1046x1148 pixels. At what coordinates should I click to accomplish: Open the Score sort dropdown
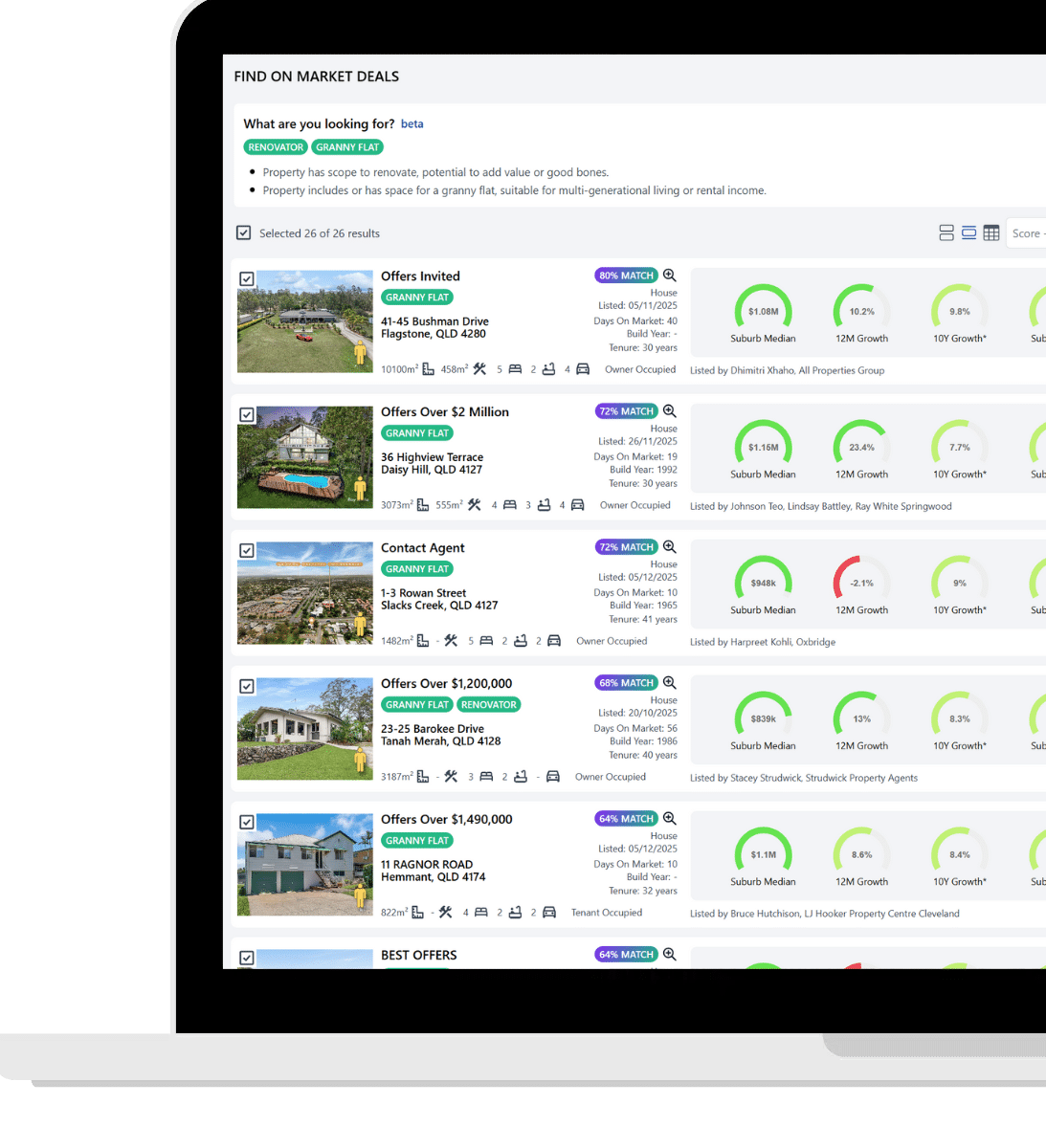(x=1027, y=233)
